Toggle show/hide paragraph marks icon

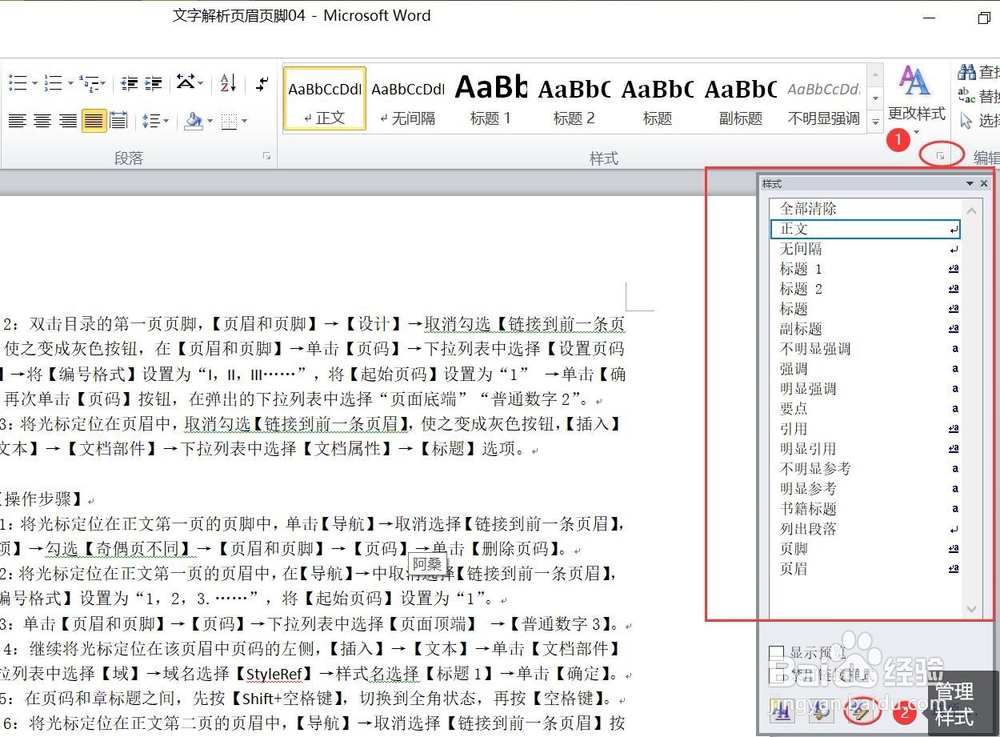click(x=262, y=83)
